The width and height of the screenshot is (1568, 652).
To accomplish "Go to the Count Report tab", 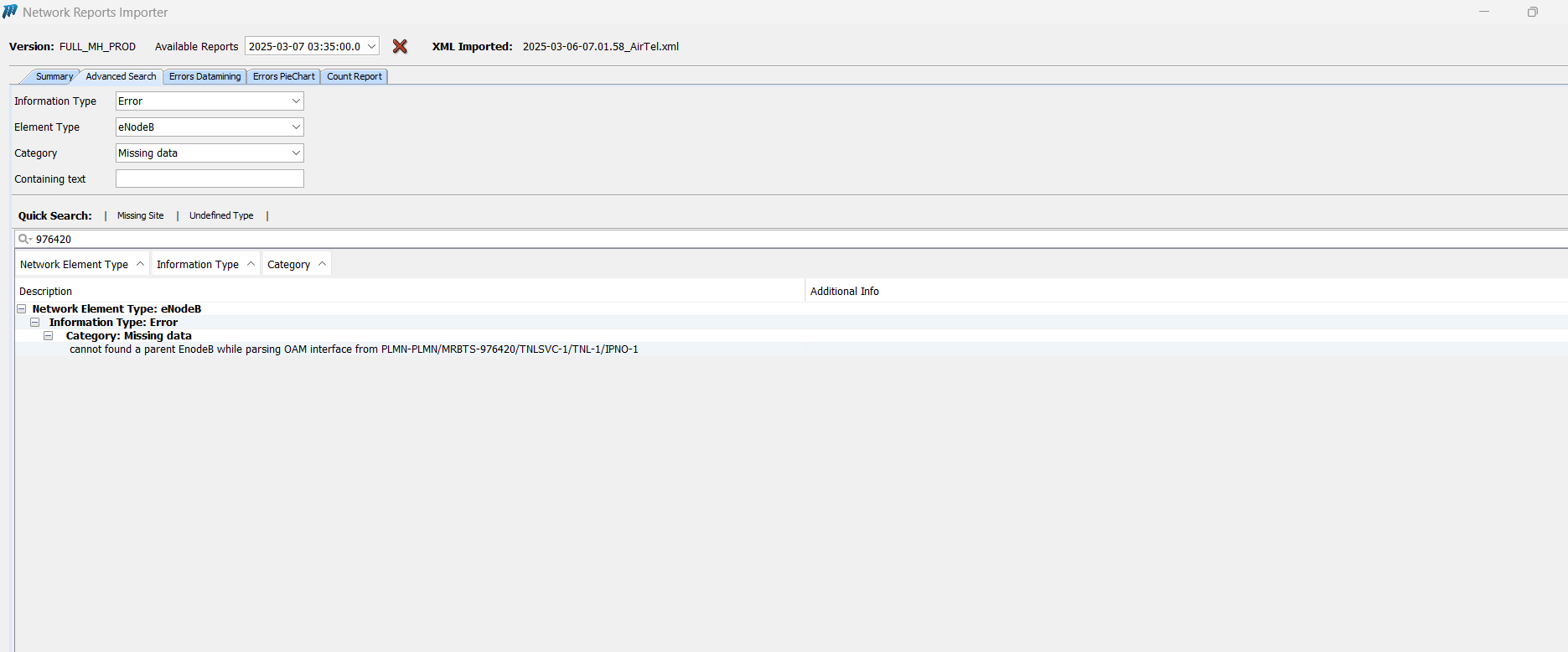I will pyautogui.click(x=354, y=76).
